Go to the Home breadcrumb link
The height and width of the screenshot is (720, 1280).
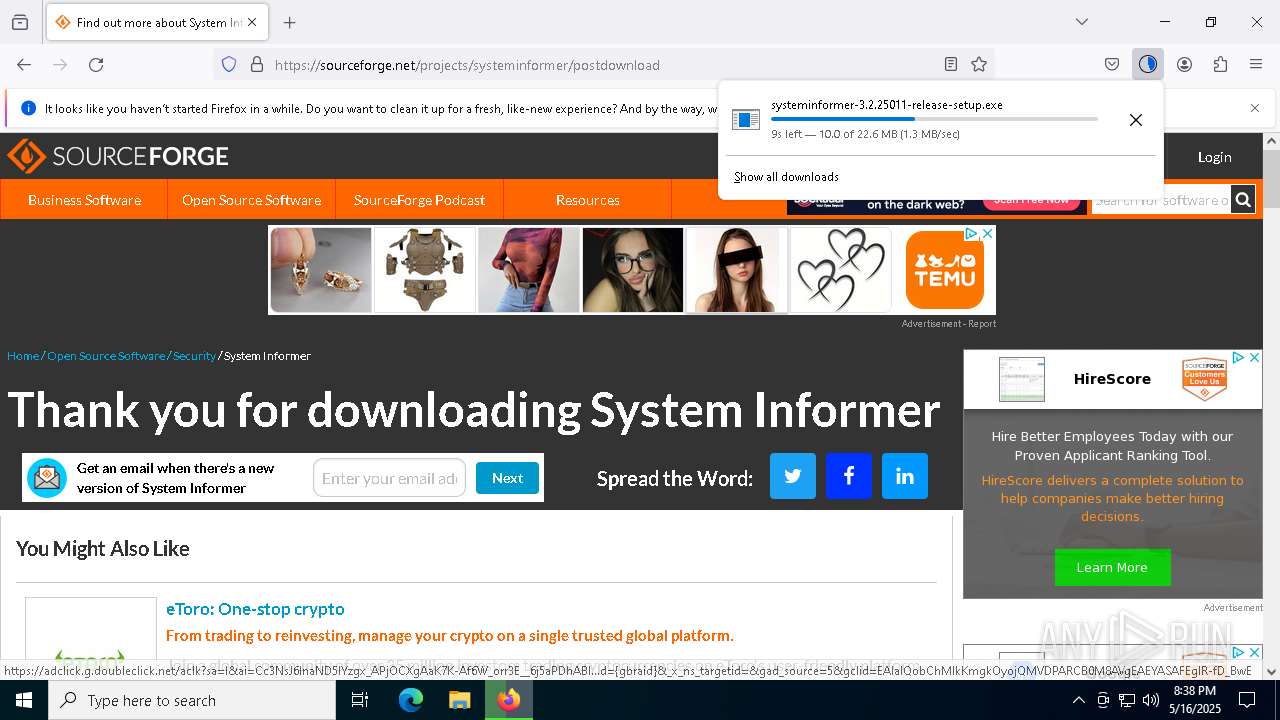(23, 356)
